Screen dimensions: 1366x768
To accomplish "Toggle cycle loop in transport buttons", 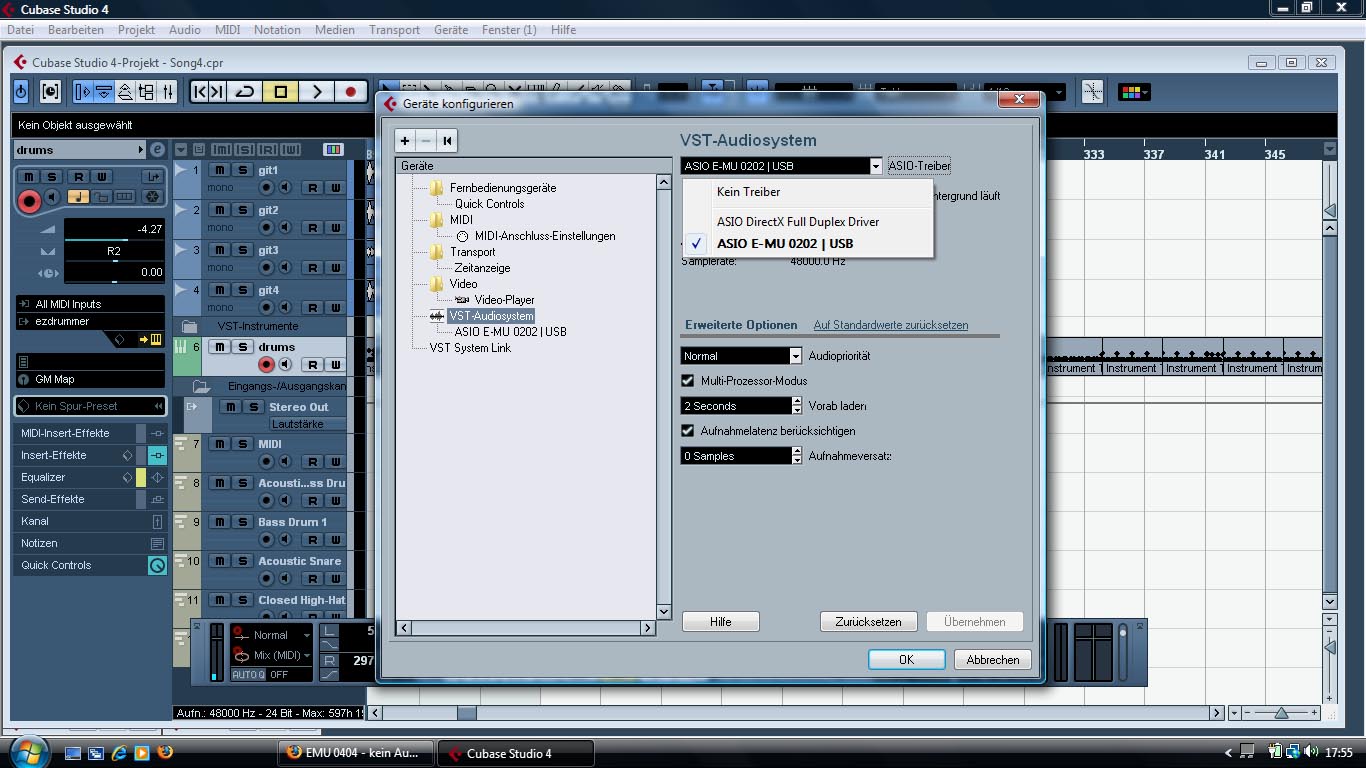I will pyautogui.click(x=245, y=92).
